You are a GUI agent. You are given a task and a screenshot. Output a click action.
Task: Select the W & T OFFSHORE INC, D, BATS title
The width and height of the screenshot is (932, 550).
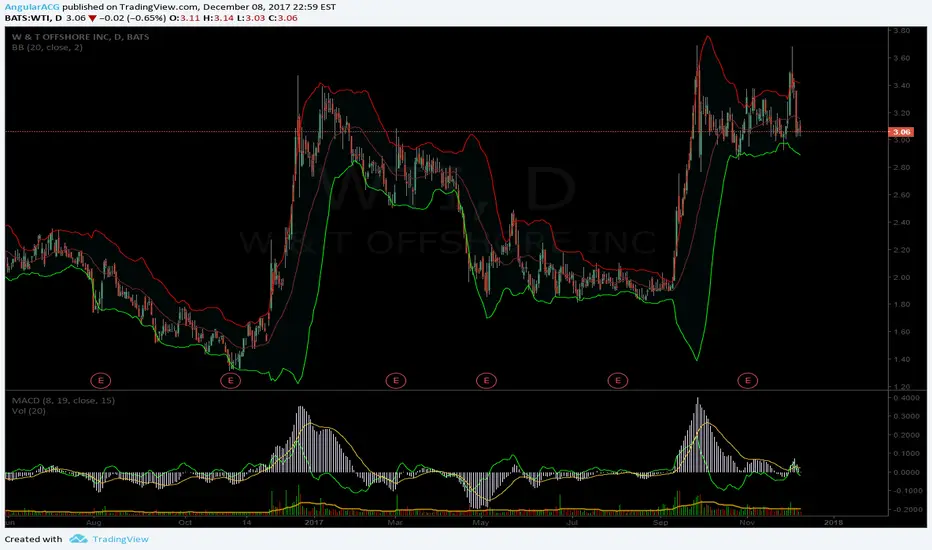80,36
